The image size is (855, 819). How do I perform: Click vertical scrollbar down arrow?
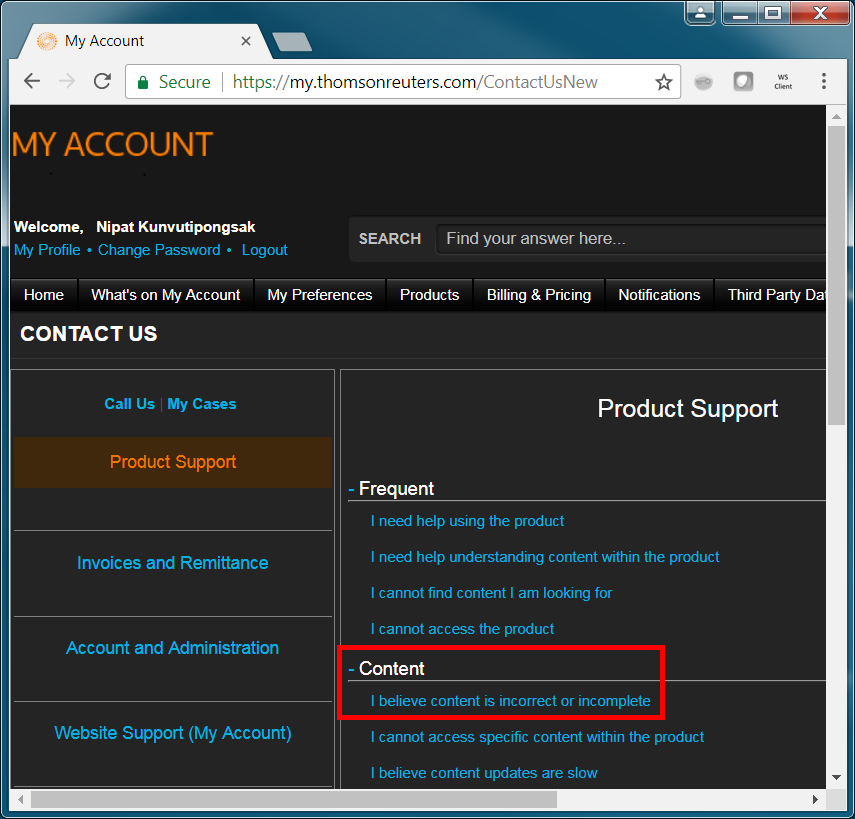(x=836, y=778)
